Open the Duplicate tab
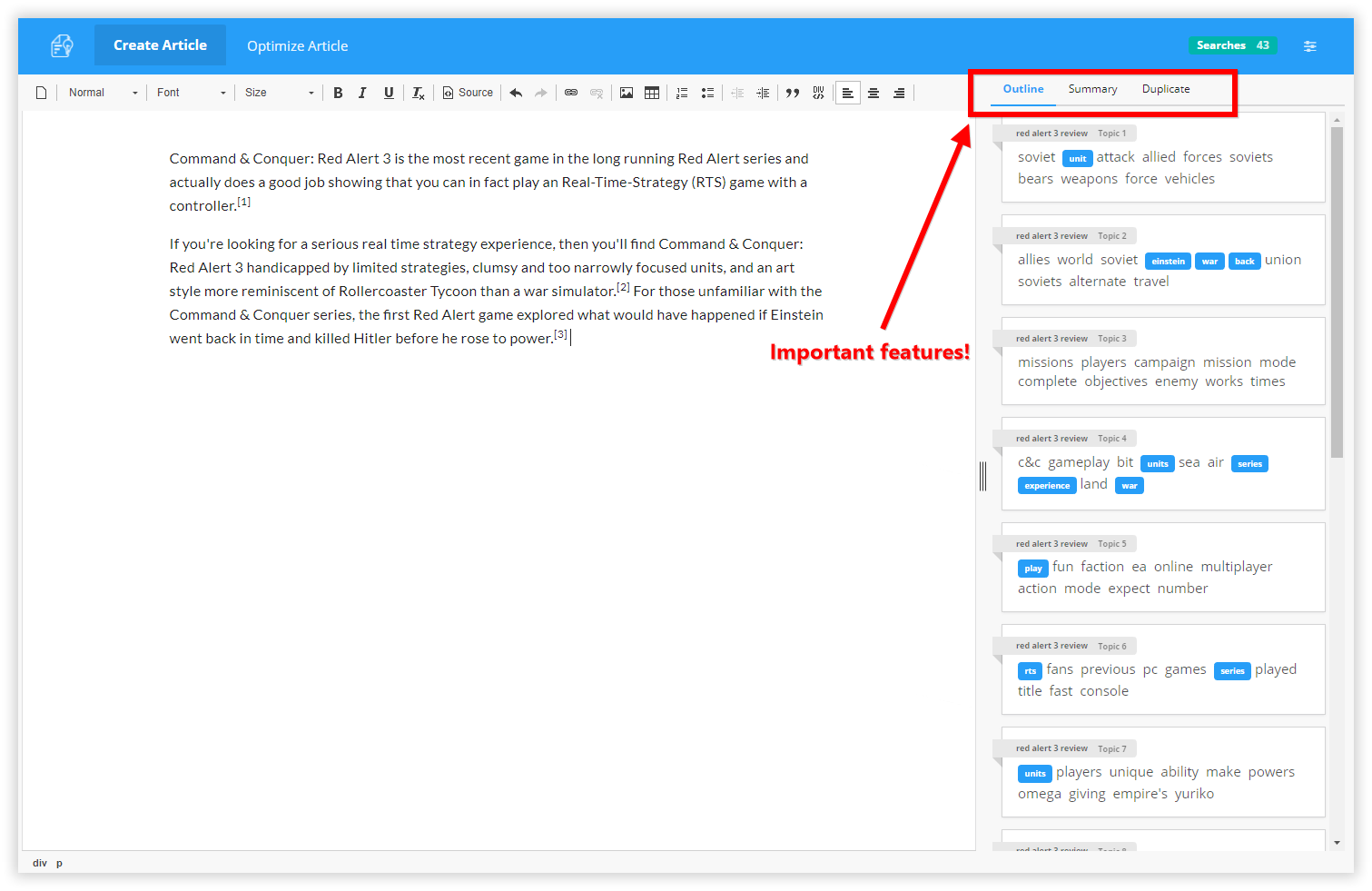This screenshot has width=1372, height=891. click(x=1166, y=89)
